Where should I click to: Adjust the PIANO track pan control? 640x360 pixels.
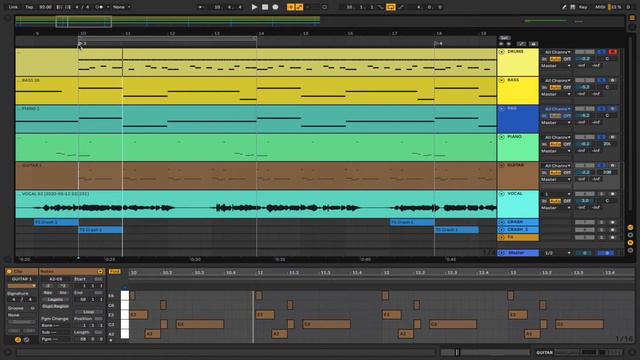607,144
